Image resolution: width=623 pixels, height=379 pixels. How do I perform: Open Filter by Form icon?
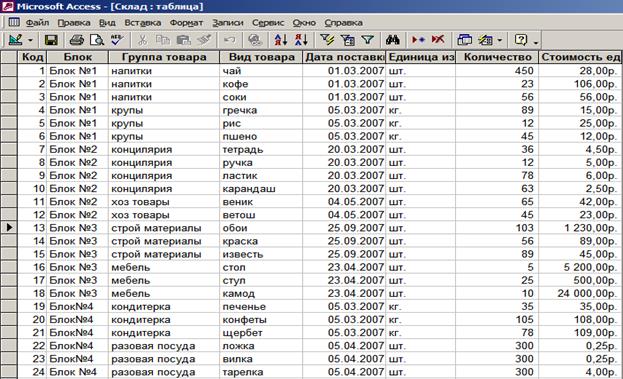click(x=348, y=40)
